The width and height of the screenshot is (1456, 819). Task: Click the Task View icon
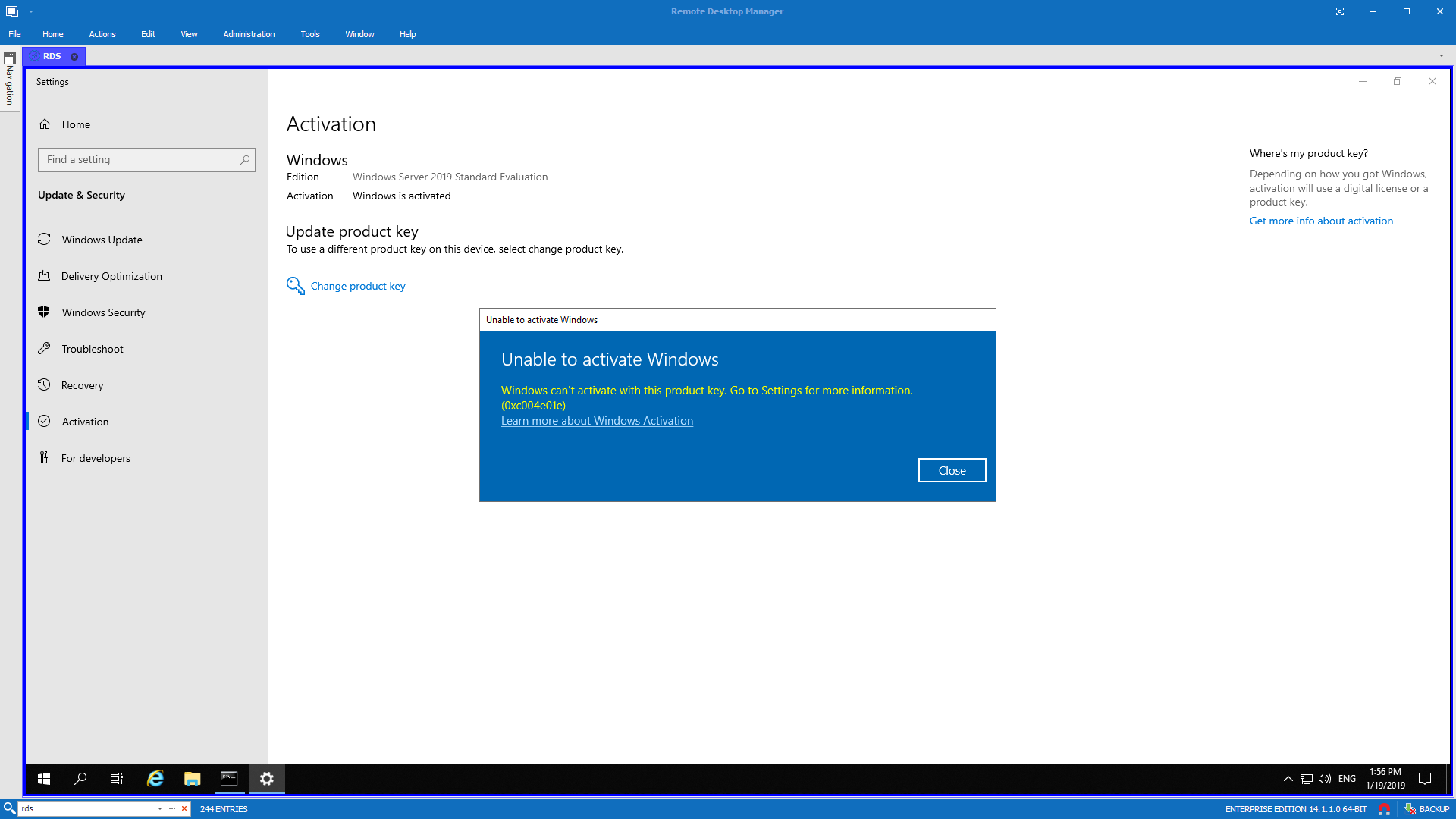116,779
